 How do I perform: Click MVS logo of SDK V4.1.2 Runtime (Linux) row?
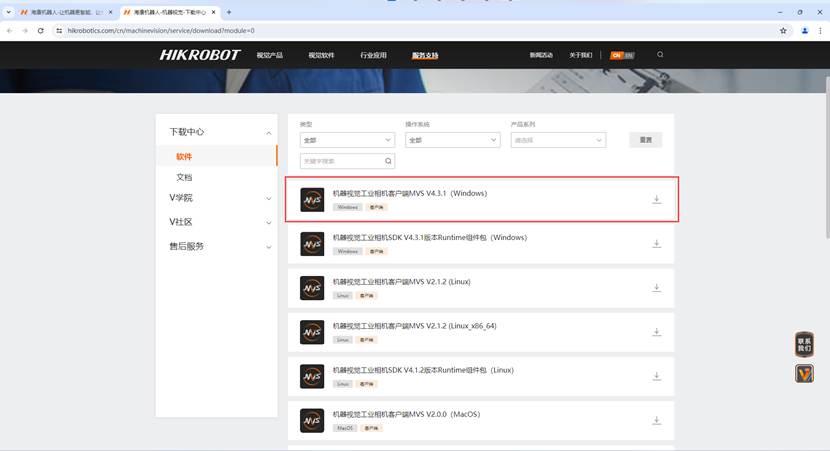312,376
